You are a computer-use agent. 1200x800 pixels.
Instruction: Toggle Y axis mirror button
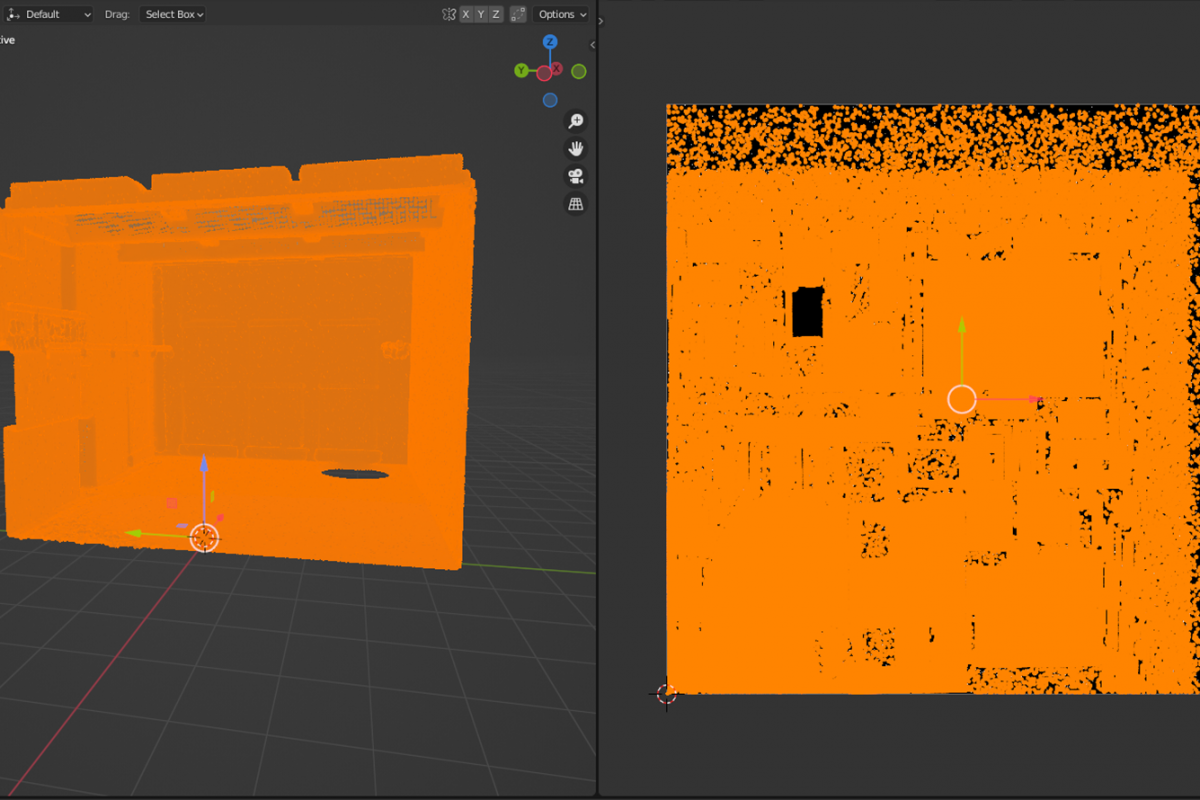(481, 14)
